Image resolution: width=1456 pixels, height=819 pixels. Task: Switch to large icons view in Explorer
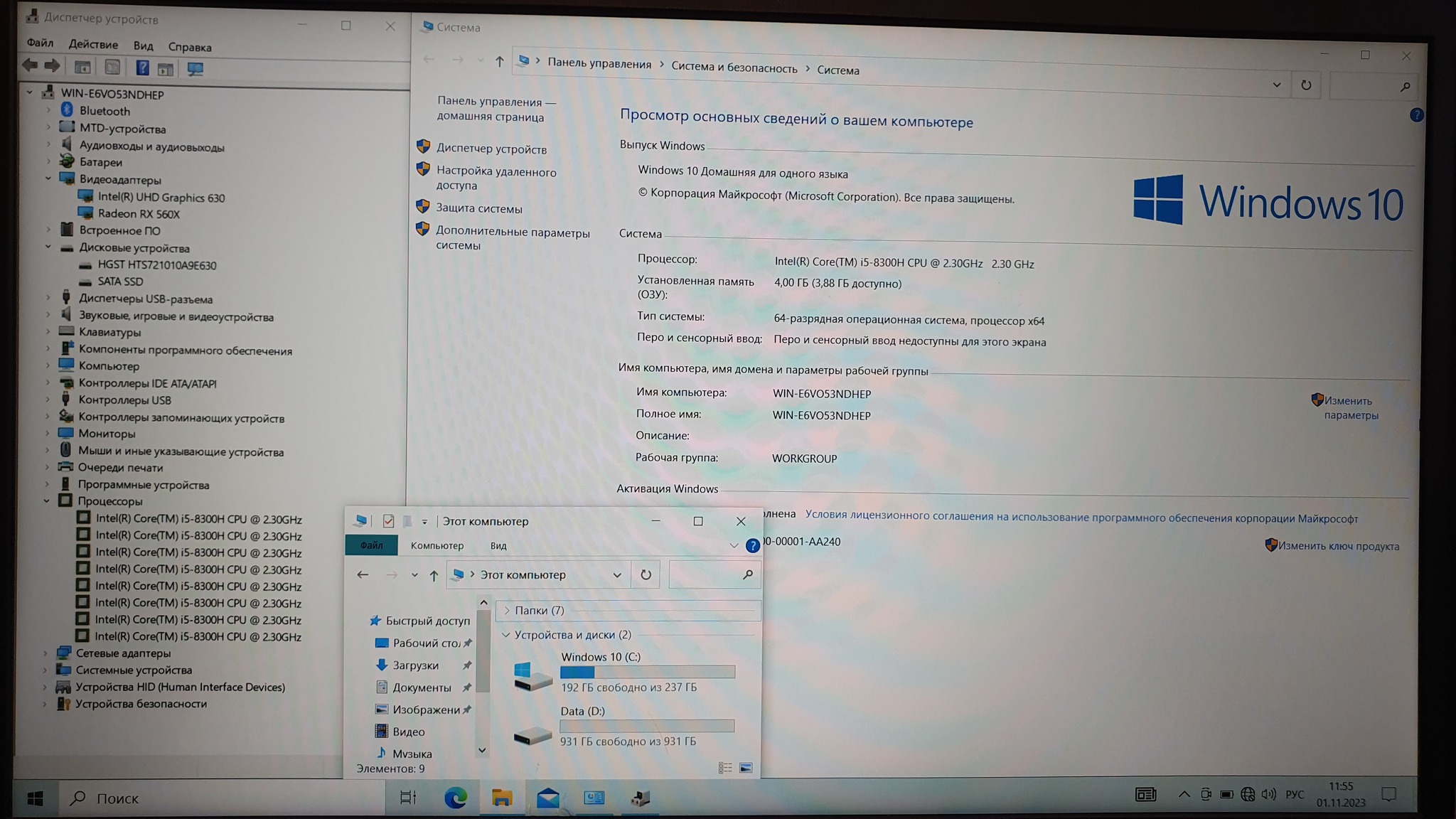pos(746,768)
